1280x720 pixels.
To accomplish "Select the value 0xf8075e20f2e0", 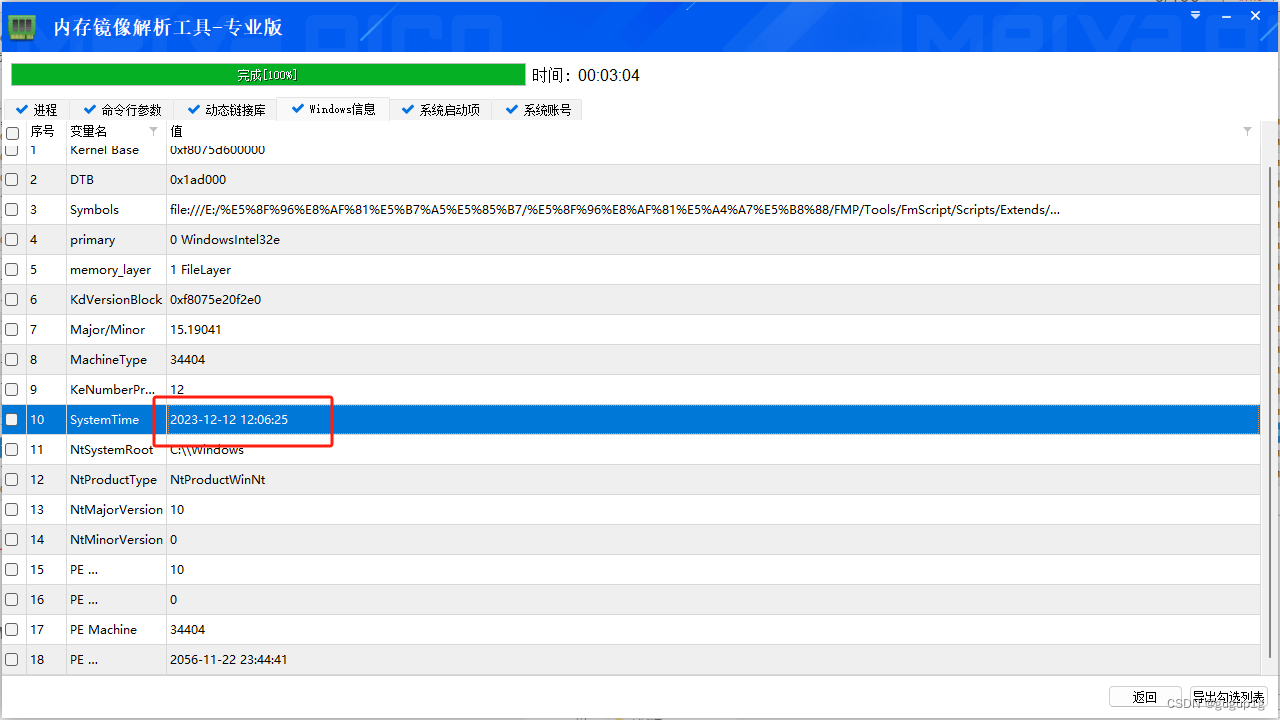I will pyautogui.click(x=216, y=300).
